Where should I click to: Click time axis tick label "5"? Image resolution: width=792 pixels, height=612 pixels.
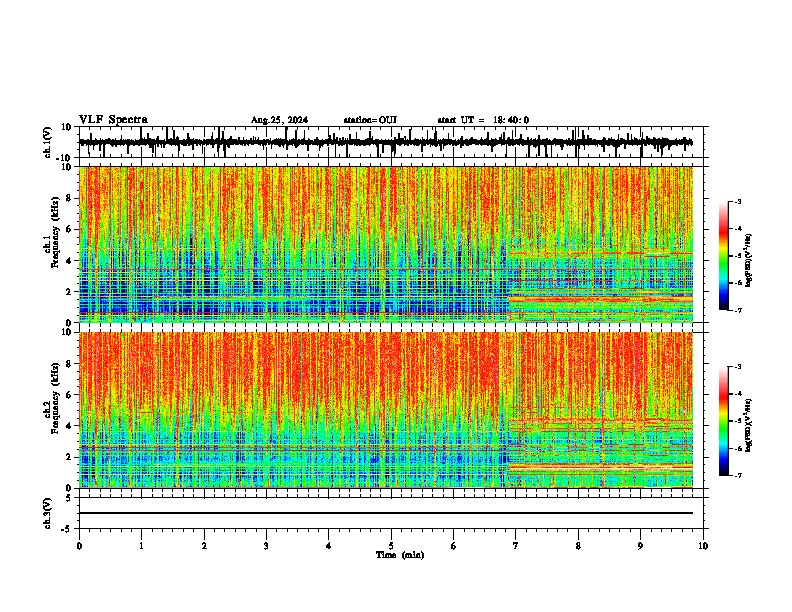[391, 546]
